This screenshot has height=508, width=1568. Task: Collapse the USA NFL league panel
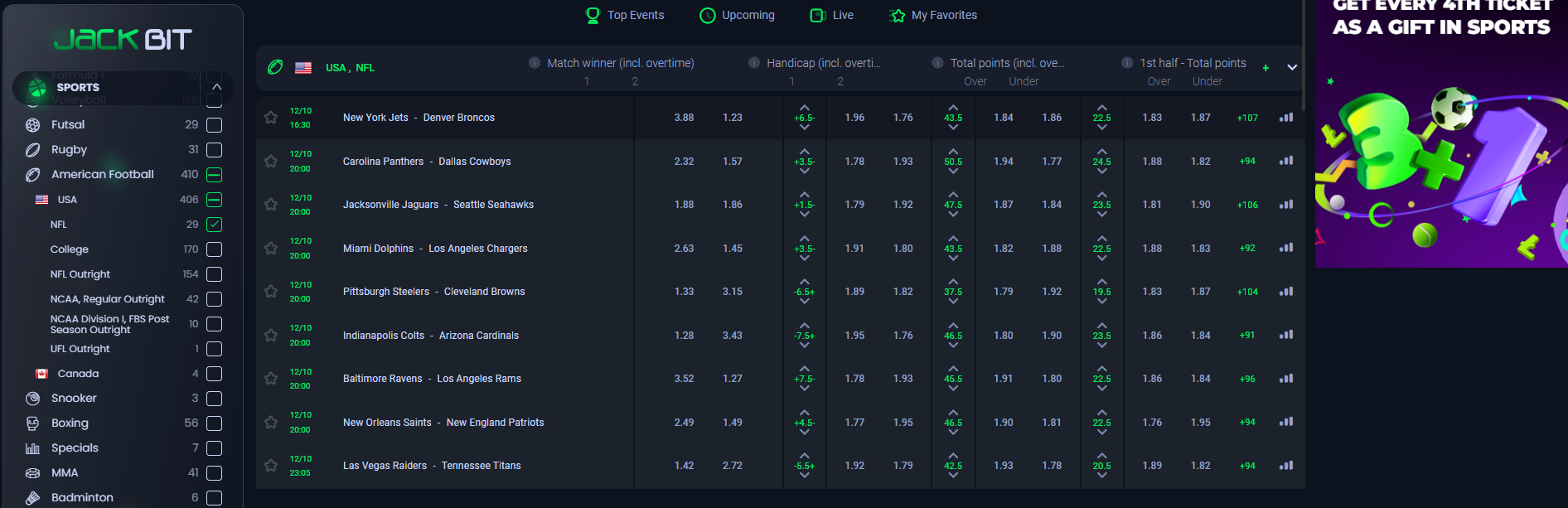1291,68
